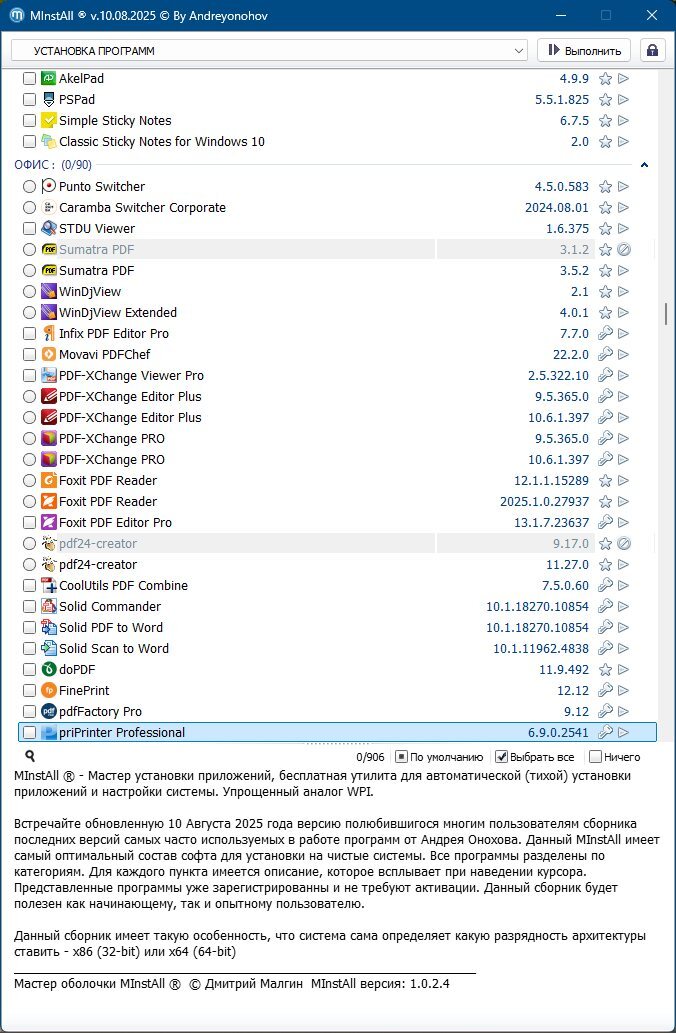The image size is (676, 1033).
Task: Check the STDU Viewer checkbox
Action: [x=29, y=229]
